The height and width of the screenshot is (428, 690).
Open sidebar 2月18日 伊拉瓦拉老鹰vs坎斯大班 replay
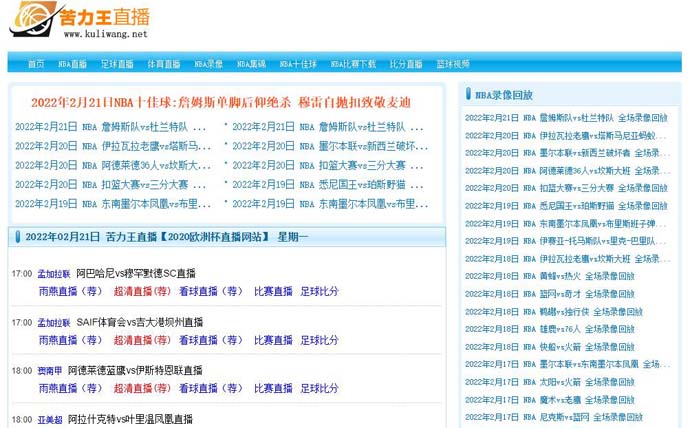tap(568, 259)
